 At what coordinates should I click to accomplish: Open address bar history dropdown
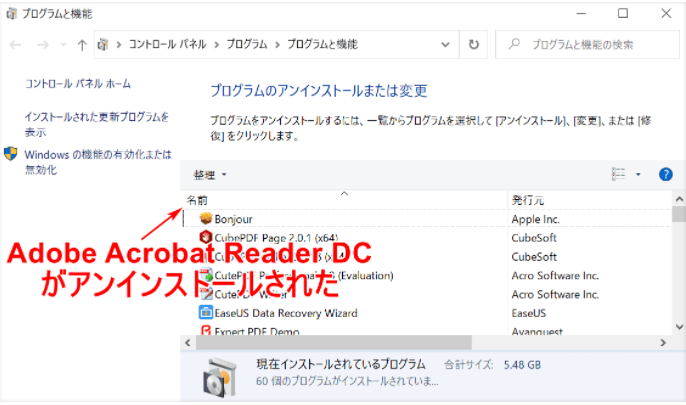[447, 45]
